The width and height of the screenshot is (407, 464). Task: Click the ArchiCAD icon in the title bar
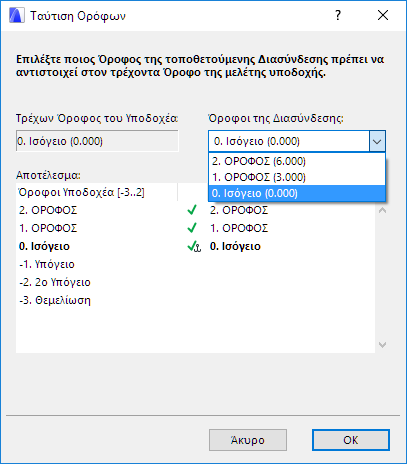point(17,15)
